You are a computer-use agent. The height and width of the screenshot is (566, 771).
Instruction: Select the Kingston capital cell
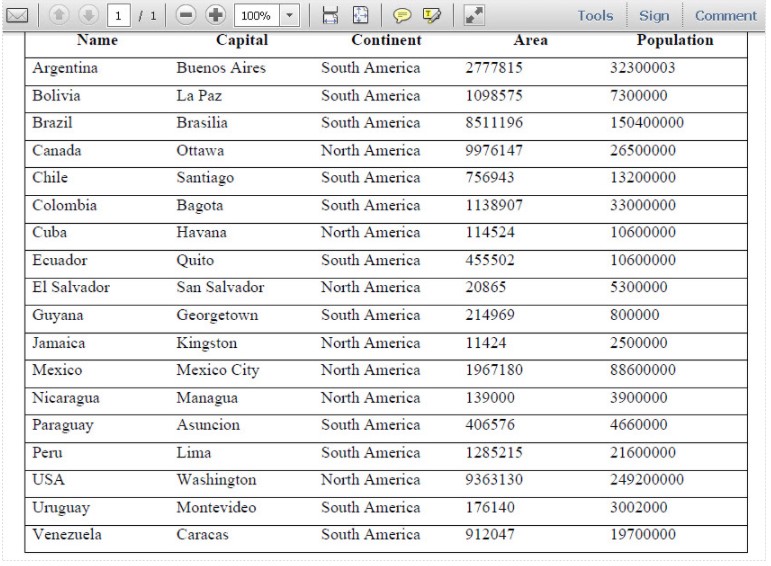207,344
